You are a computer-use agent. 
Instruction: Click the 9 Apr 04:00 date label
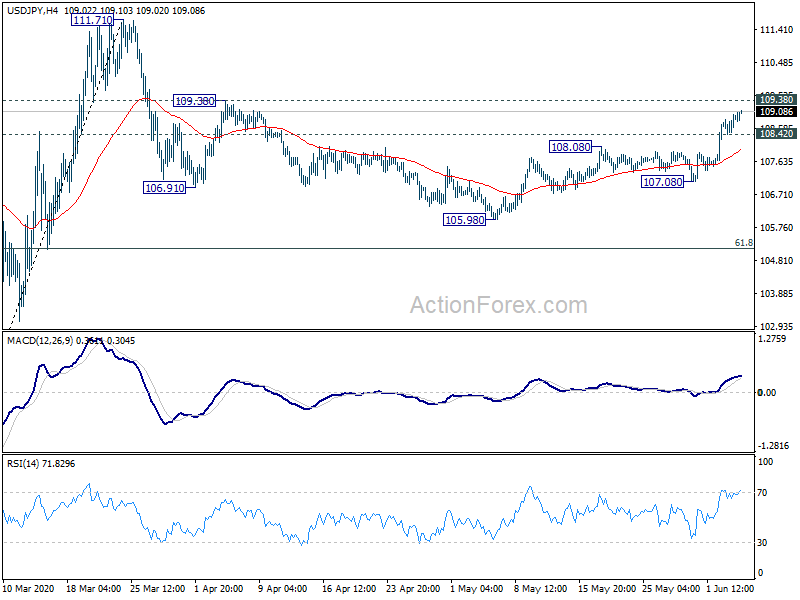point(282,589)
